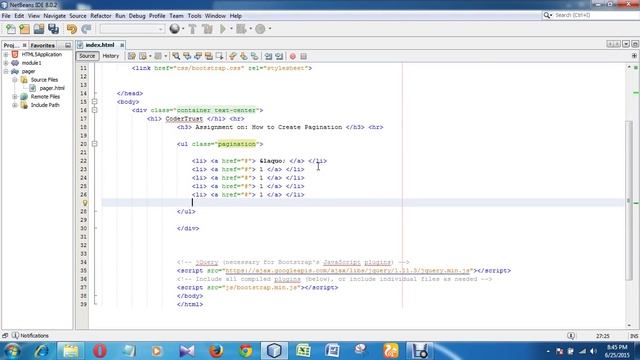Collapse the code fold at ul pagination line

click(x=94, y=144)
